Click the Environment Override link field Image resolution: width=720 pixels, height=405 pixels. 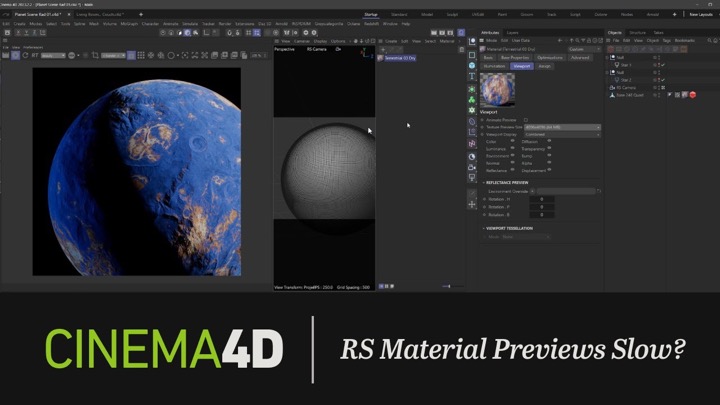pos(566,191)
